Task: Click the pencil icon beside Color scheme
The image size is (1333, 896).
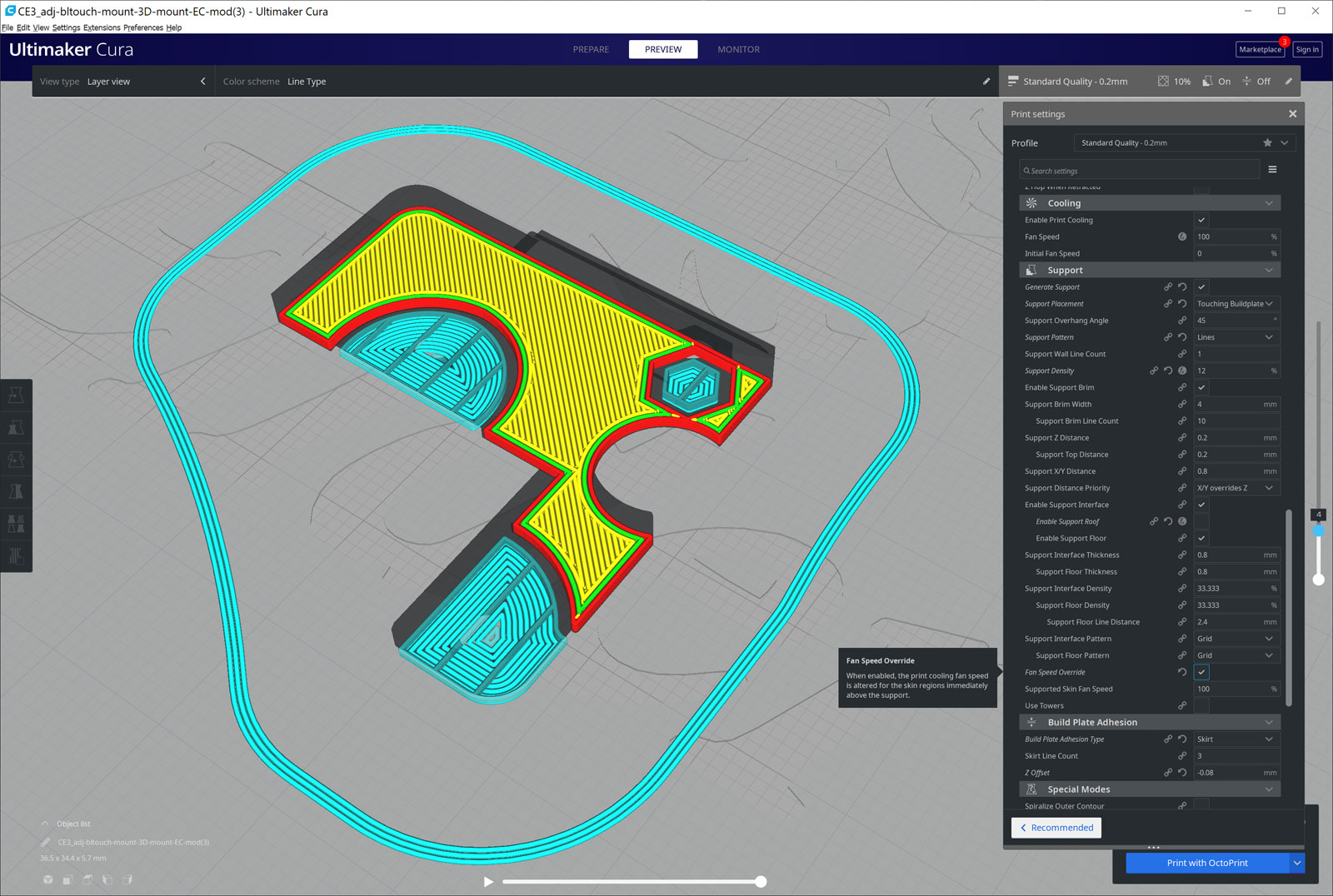Action: click(x=986, y=82)
